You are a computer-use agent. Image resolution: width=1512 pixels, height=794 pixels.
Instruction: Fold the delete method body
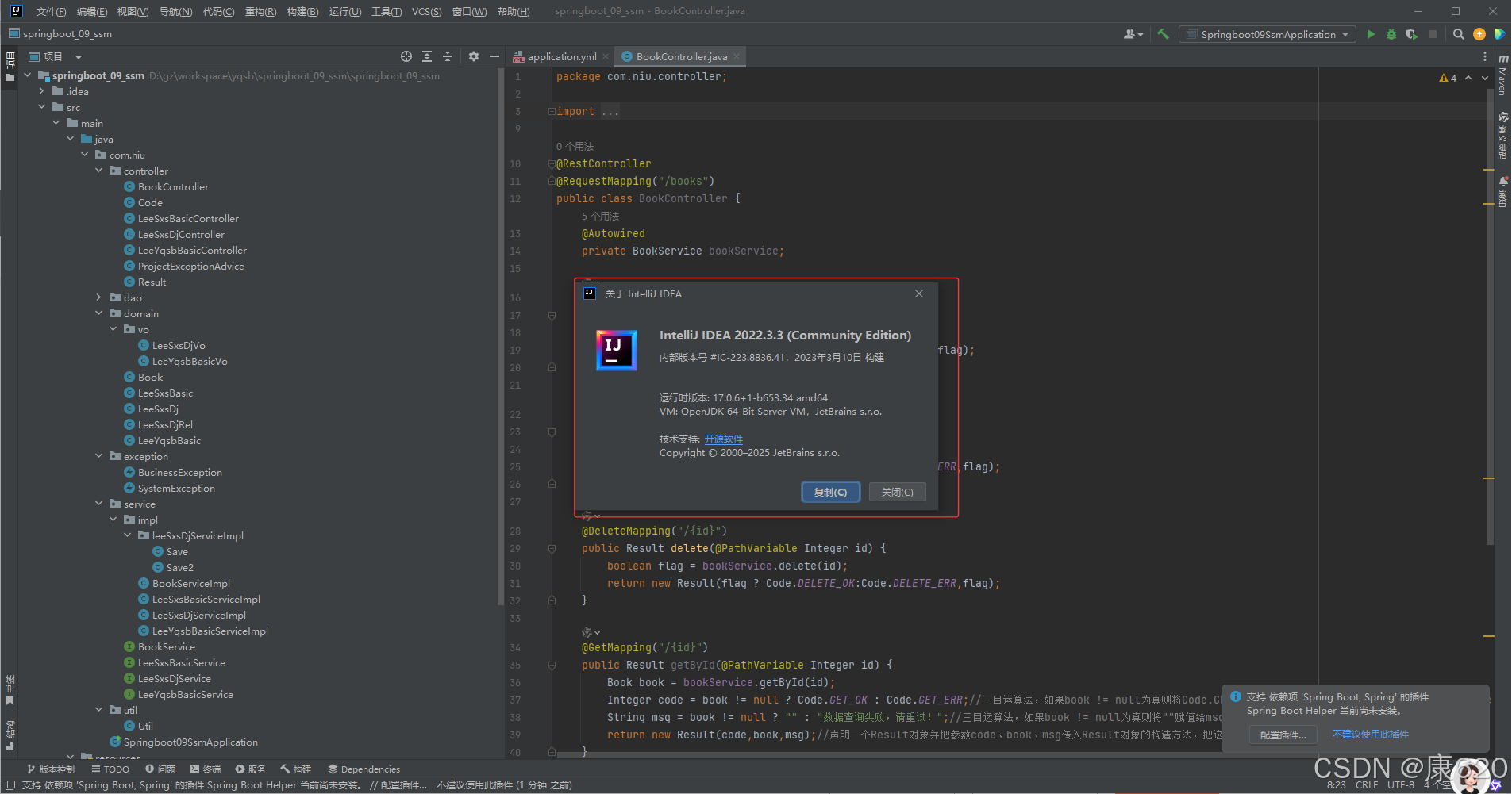tap(551, 549)
